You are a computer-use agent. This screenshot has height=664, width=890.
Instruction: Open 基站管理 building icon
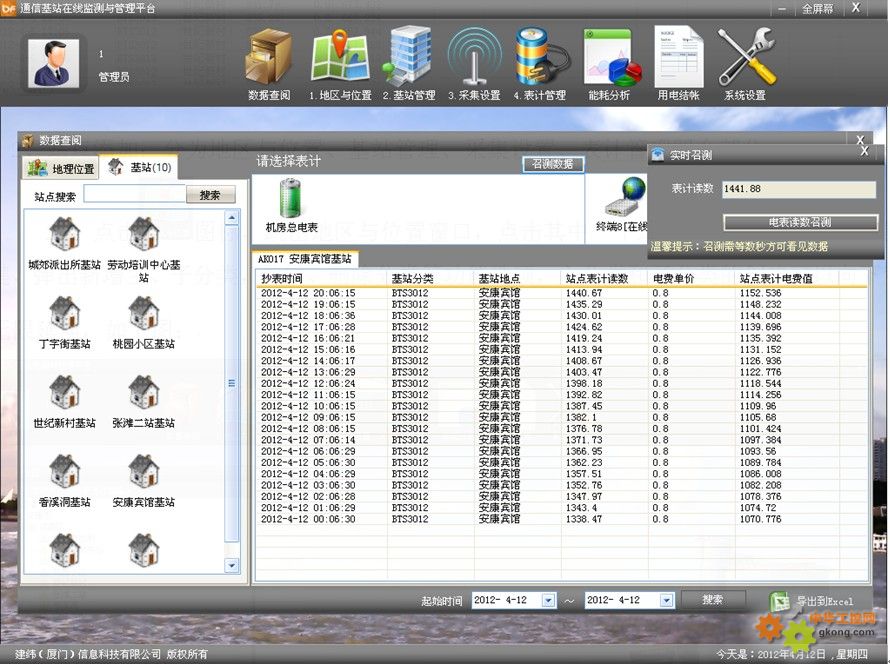point(408,59)
